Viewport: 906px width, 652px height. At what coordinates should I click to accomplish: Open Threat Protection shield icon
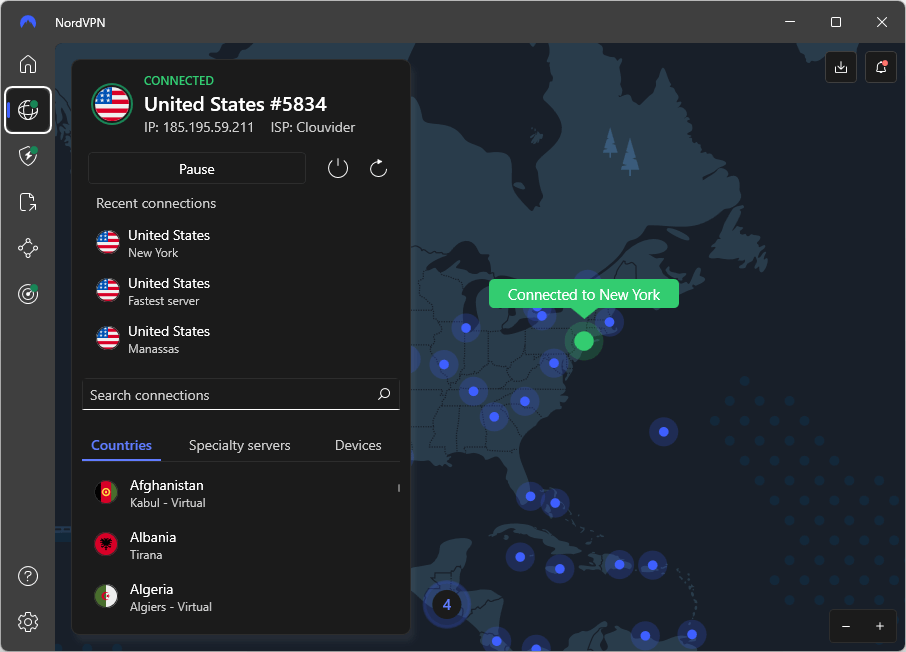point(28,156)
